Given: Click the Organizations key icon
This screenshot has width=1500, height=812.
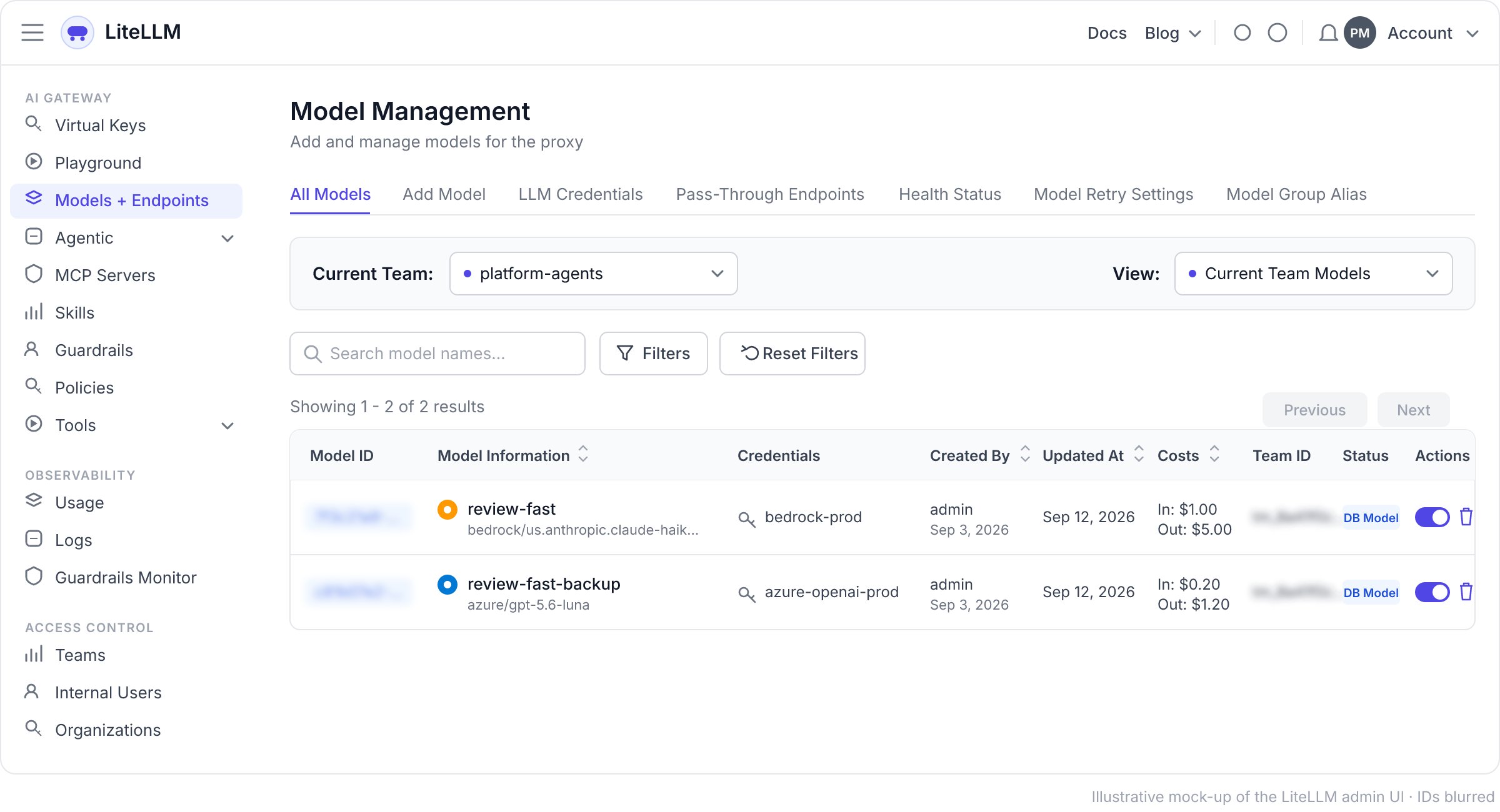Looking at the screenshot, I should tap(33, 728).
